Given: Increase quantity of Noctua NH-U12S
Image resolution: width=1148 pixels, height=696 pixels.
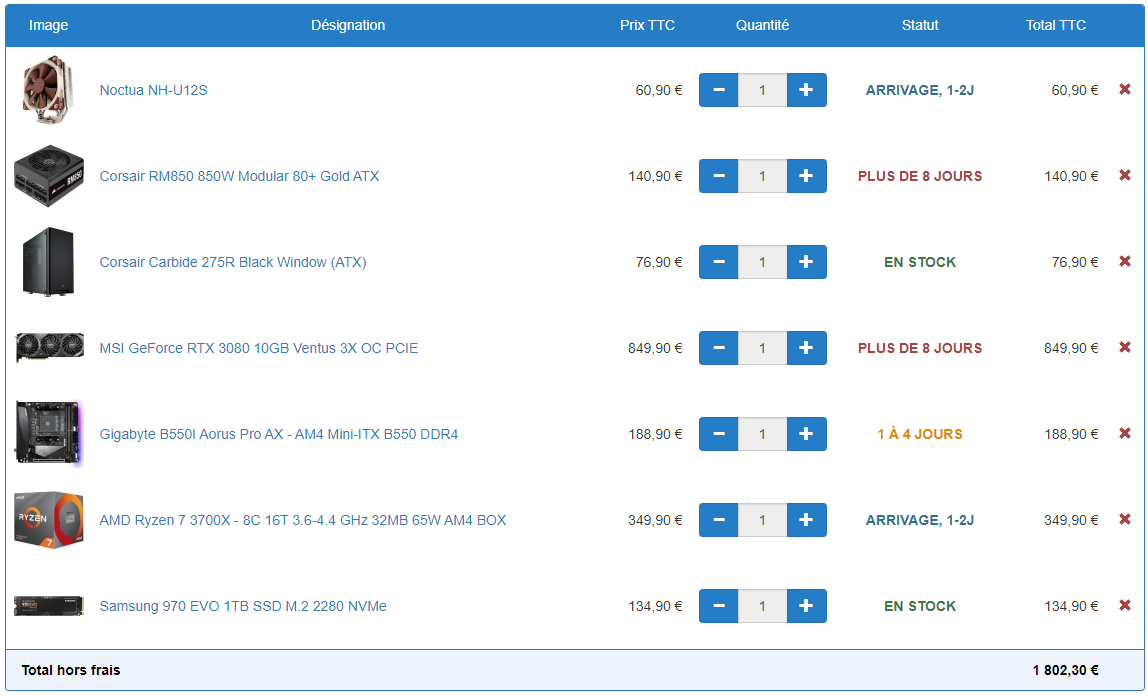Looking at the screenshot, I should pyautogui.click(x=806, y=90).
